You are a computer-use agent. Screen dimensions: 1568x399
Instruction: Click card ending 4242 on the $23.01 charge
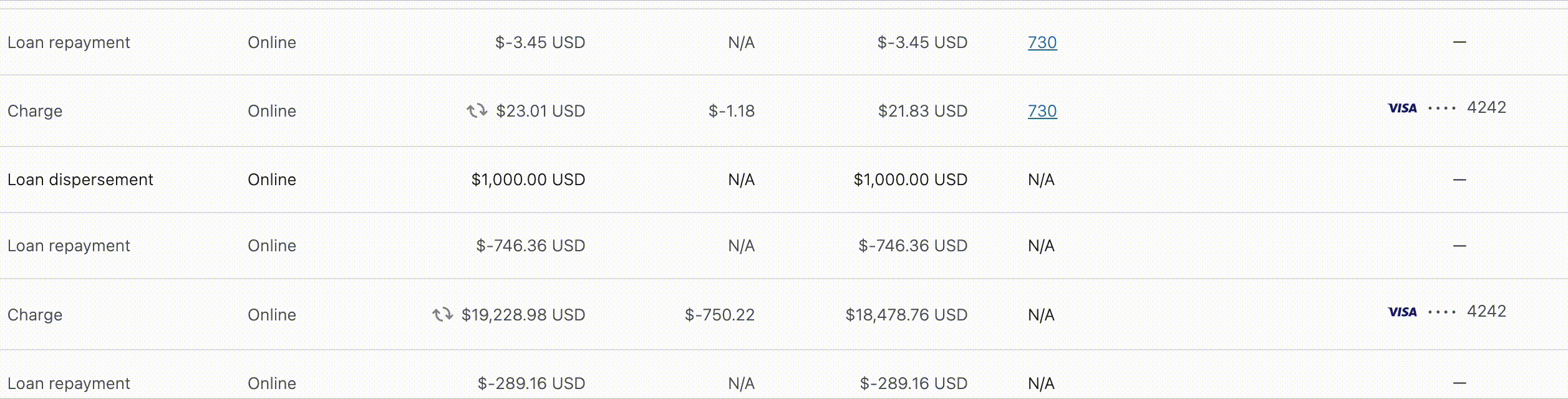(x=1488, y=107)
